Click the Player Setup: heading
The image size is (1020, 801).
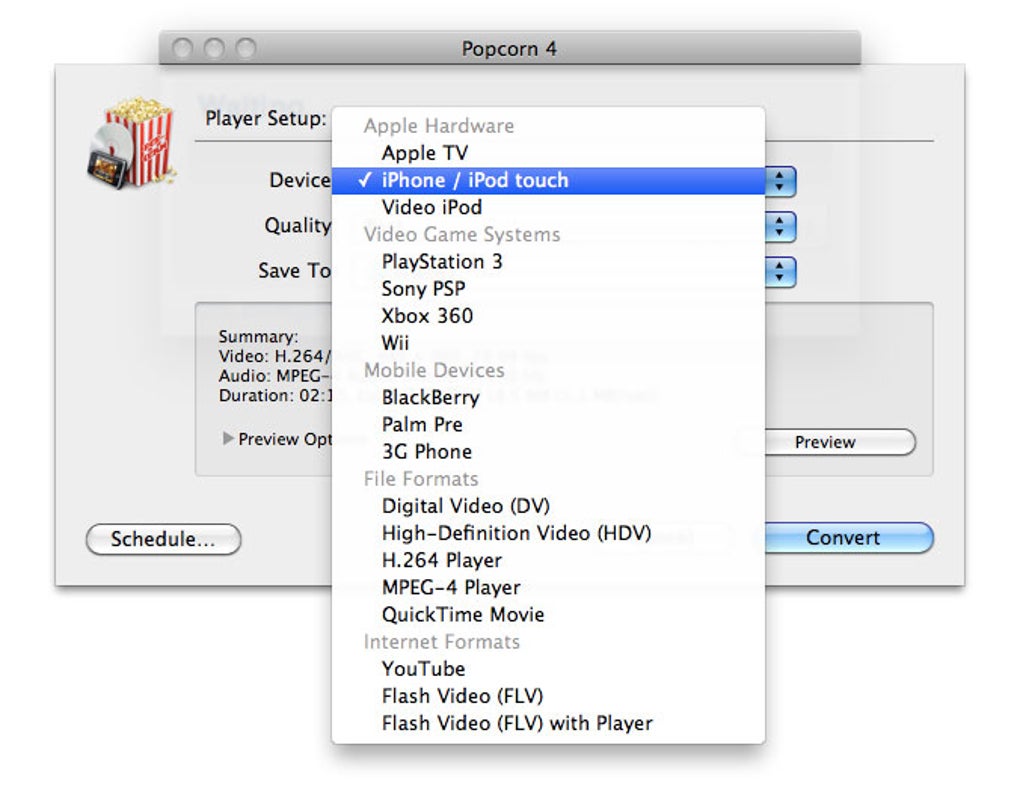[265, 118]
